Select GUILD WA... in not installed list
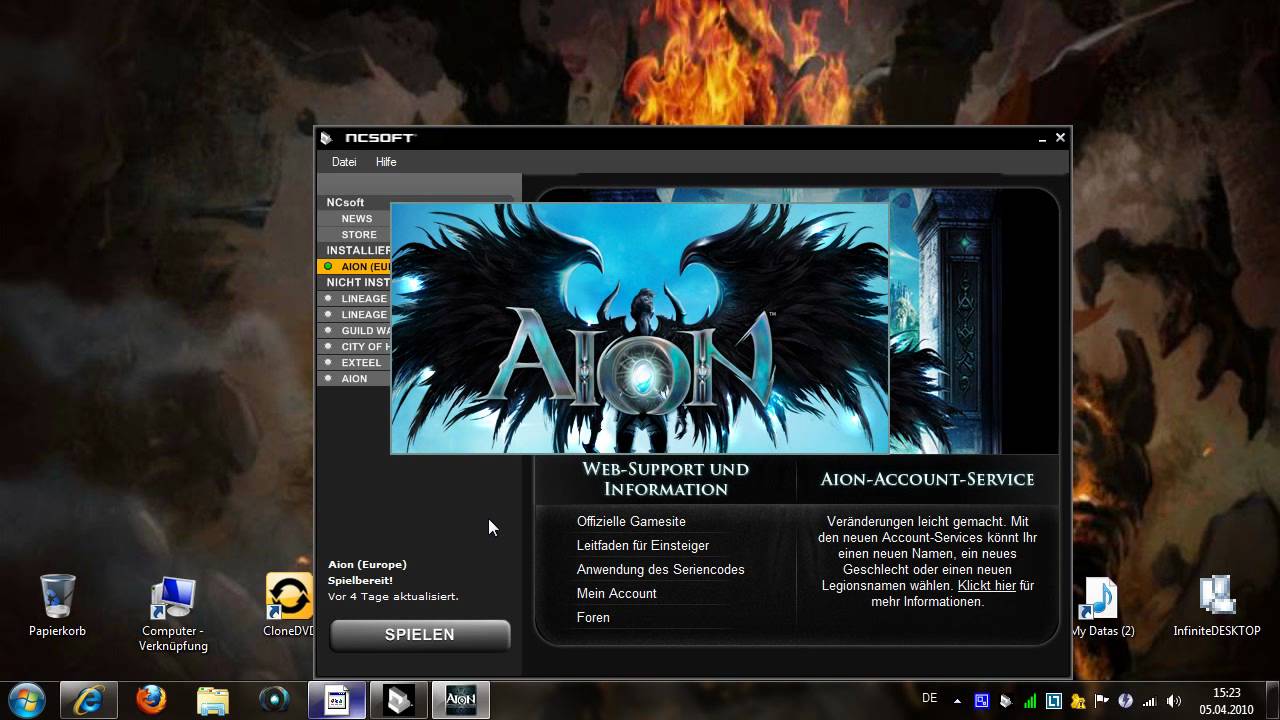Viewport: 1280px width, 720px height. 354,331
